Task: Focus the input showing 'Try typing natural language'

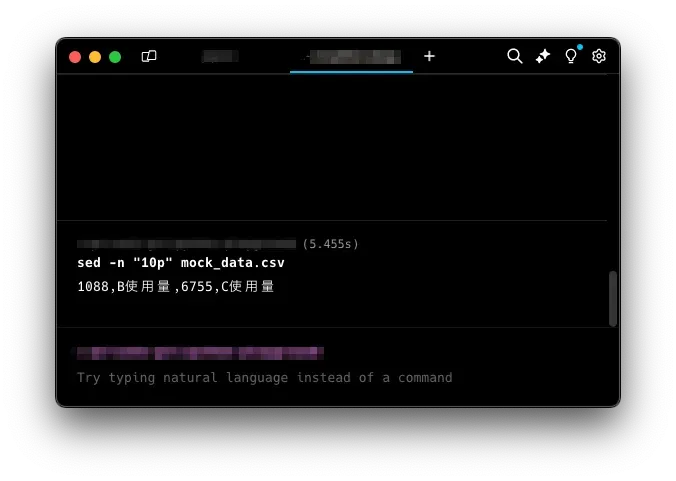Action: pos(264,378)
